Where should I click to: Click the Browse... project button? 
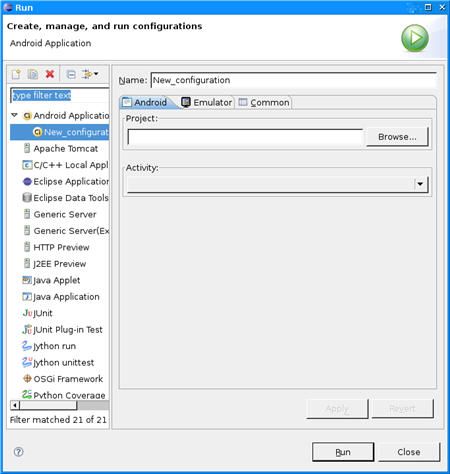[x=397, y=137]
